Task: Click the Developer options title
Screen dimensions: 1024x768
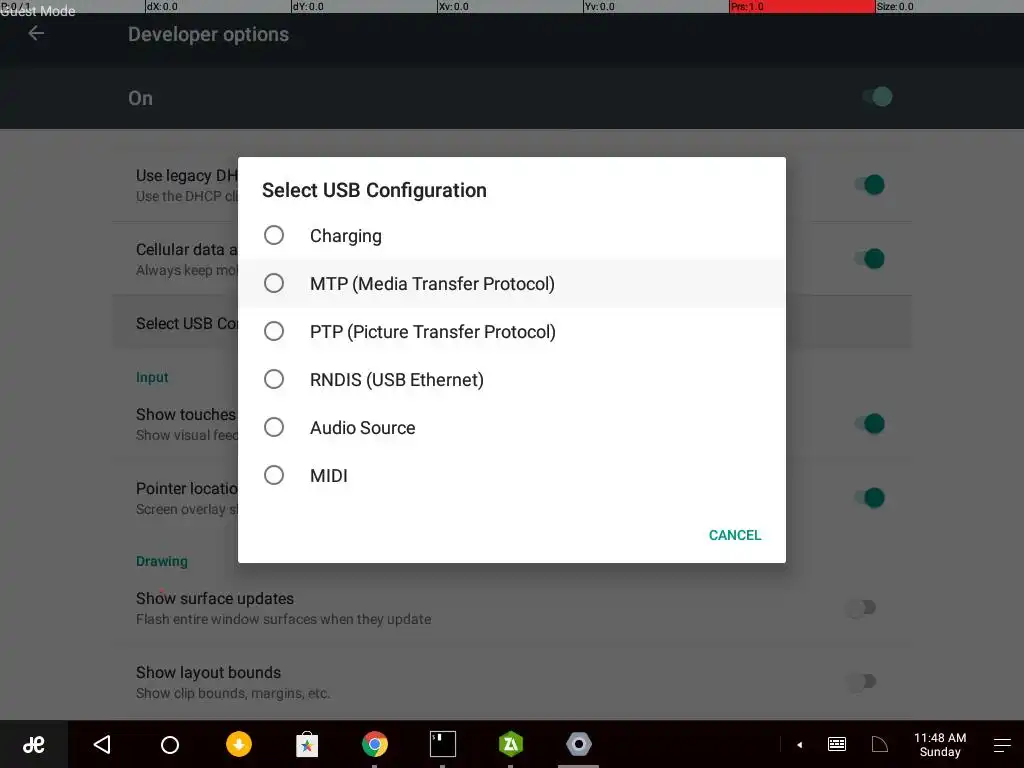Action: coord(208,34)
